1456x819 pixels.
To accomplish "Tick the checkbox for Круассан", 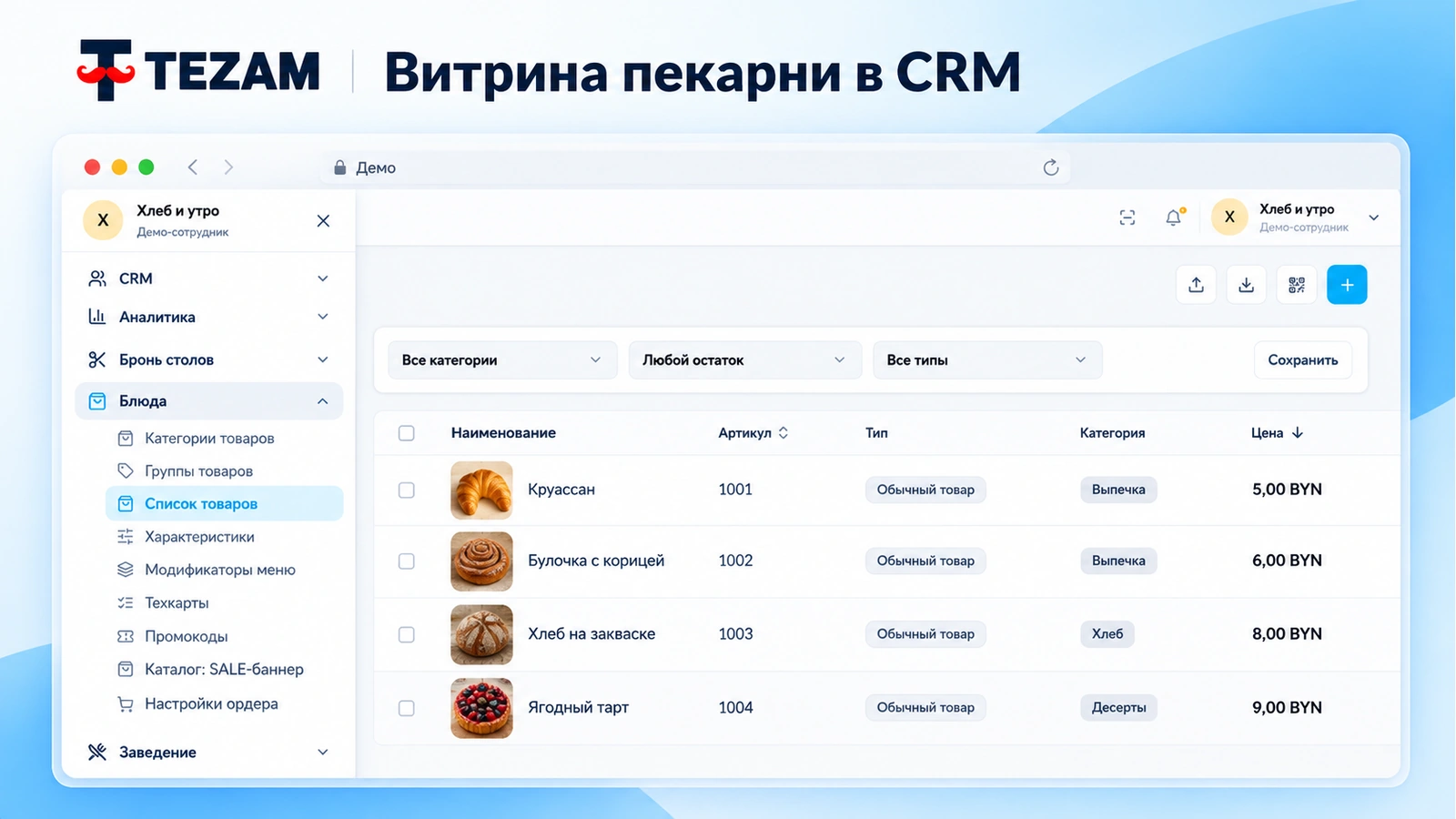I will (x=407, y=490).
